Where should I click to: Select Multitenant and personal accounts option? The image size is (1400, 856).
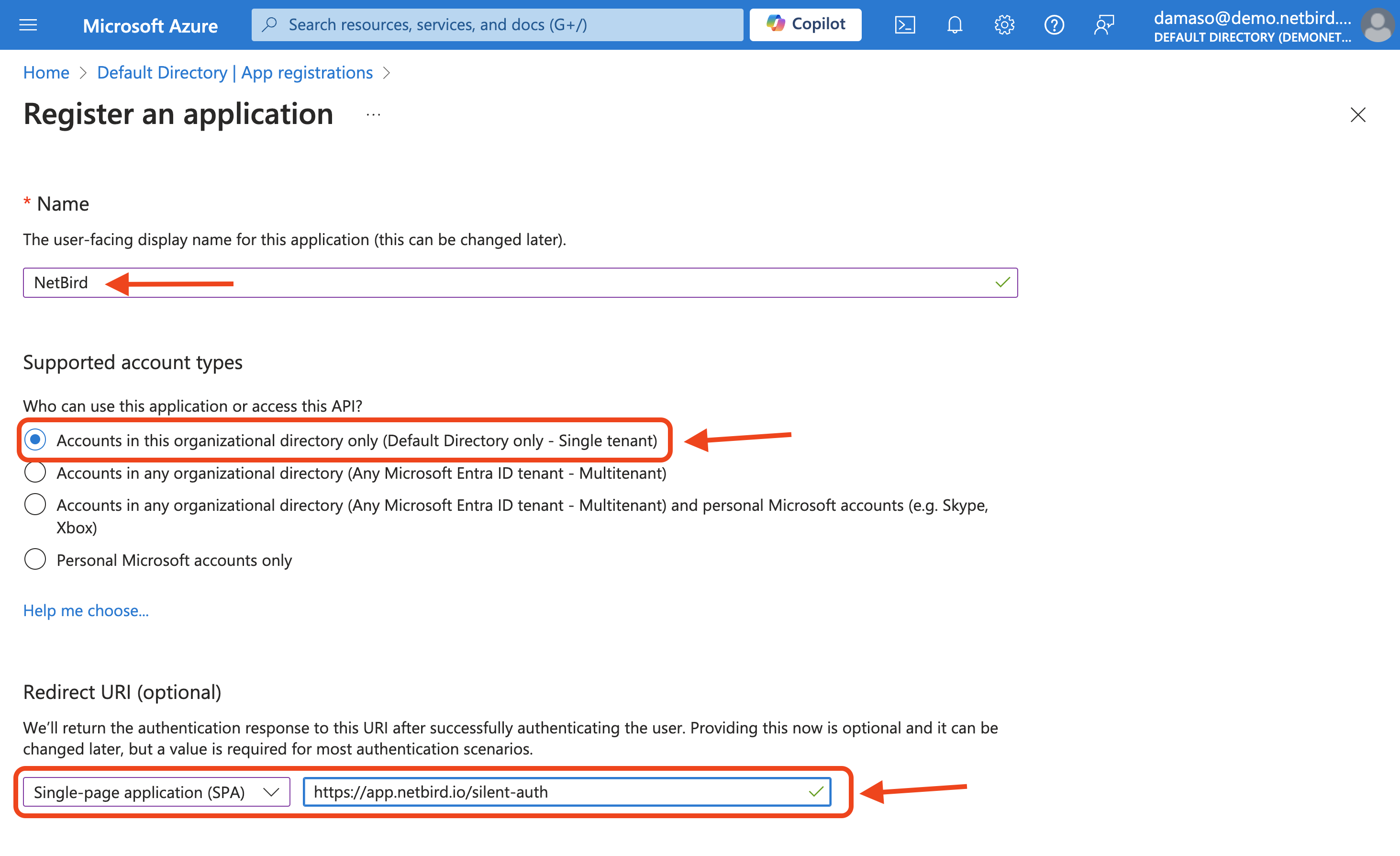point(35,505)
